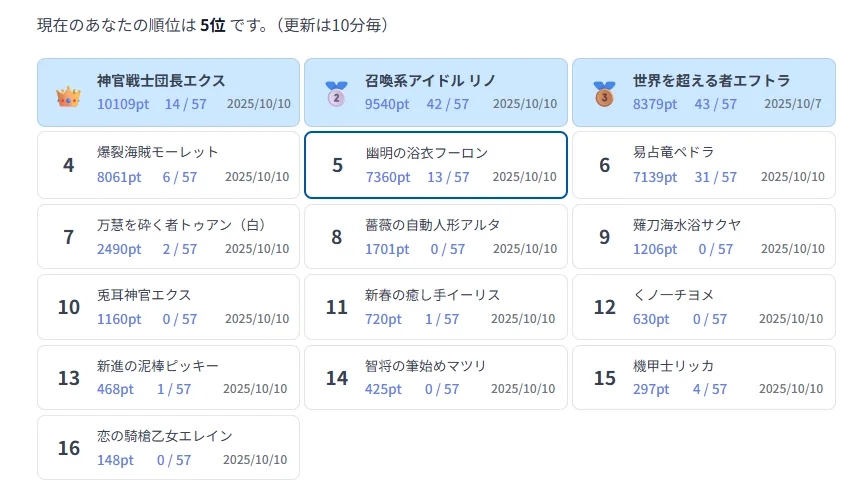Click the 兎耳神官エクス card
Viewport: 858px width, 494px height.
pyautogui.click(x=168, y=307)
